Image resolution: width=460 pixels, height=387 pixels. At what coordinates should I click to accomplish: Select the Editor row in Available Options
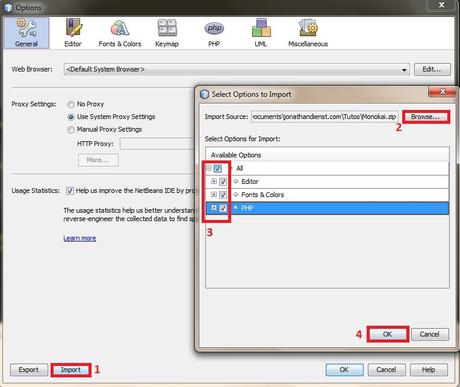pyautogui.click(x=327, y=182)
